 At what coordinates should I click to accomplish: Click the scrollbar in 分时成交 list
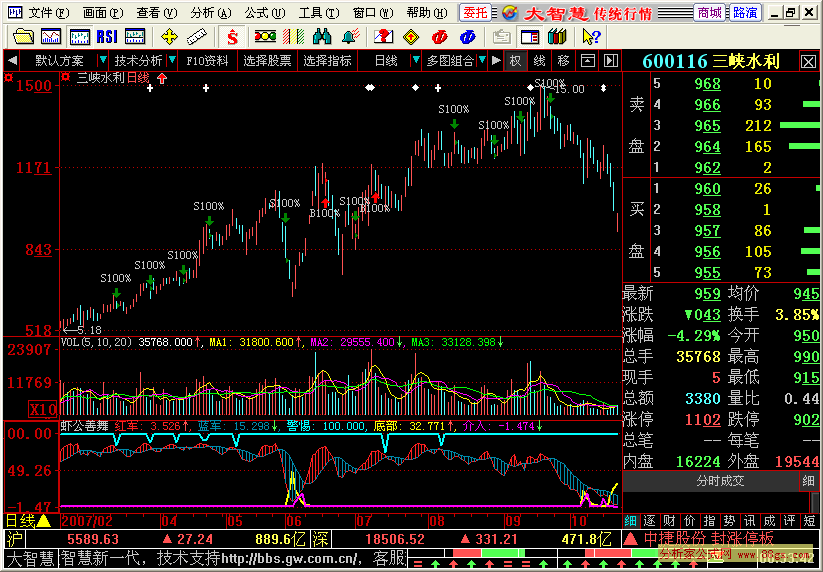coord(815,502)
